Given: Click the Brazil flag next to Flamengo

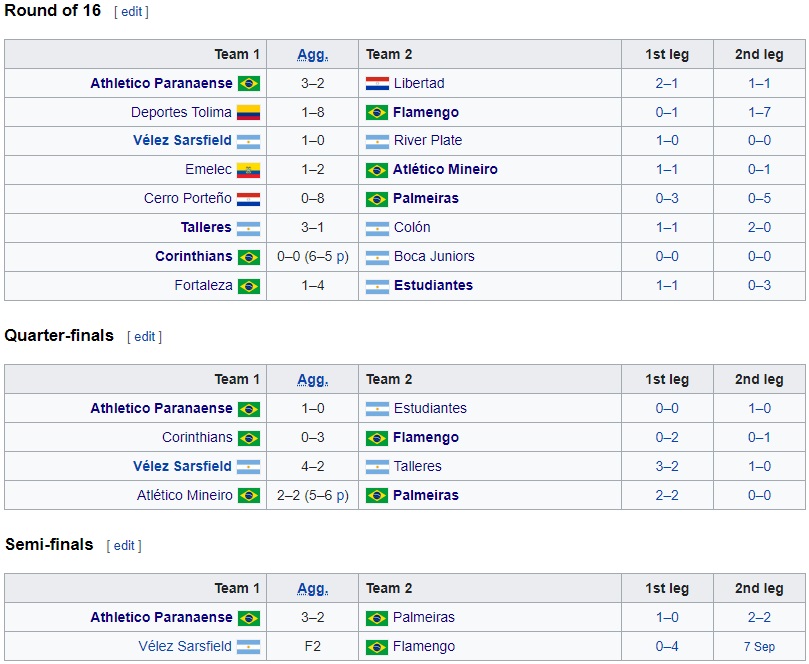Looking at the screenshot, I should [x=377, y=112].
